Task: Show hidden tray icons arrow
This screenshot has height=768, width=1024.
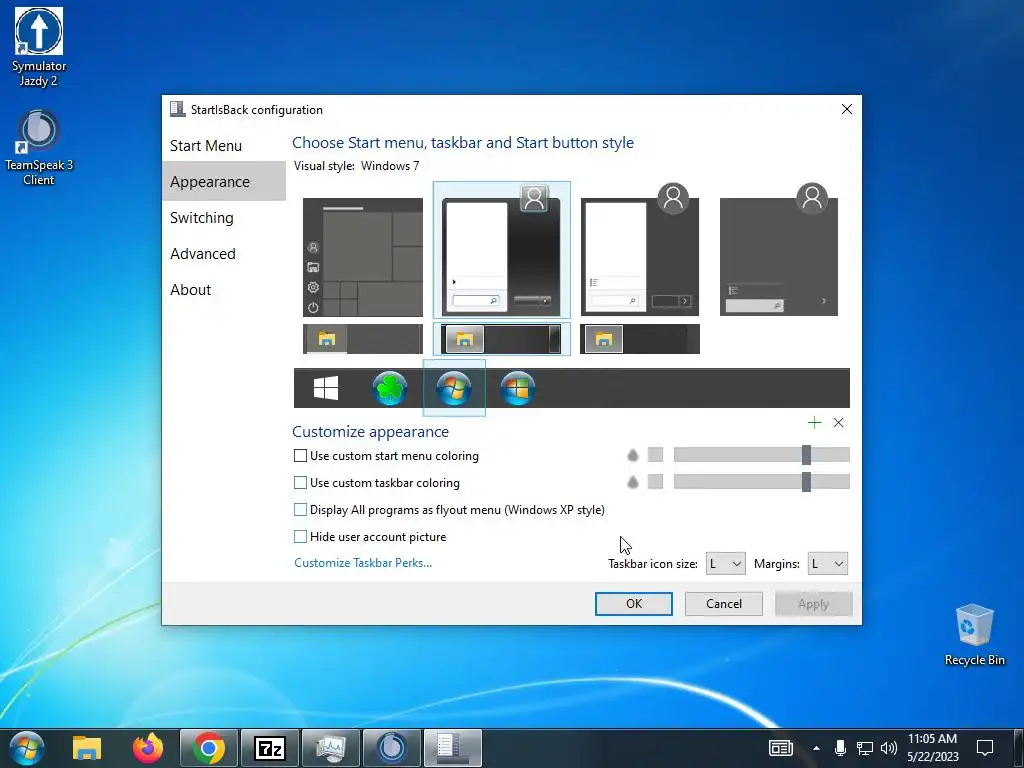Action: (816, 748)
